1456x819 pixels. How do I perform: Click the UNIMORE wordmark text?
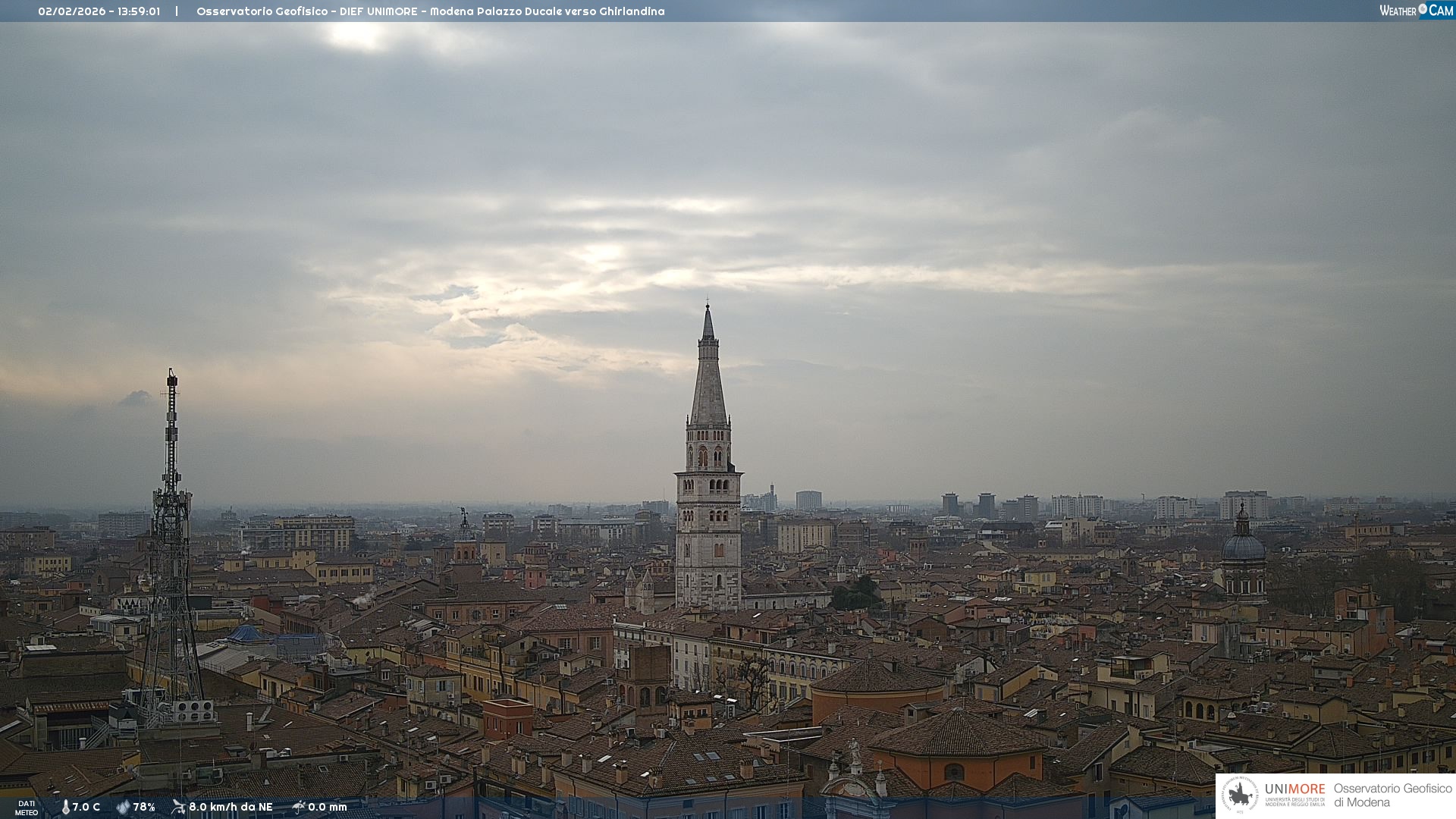click(1294, 789)
